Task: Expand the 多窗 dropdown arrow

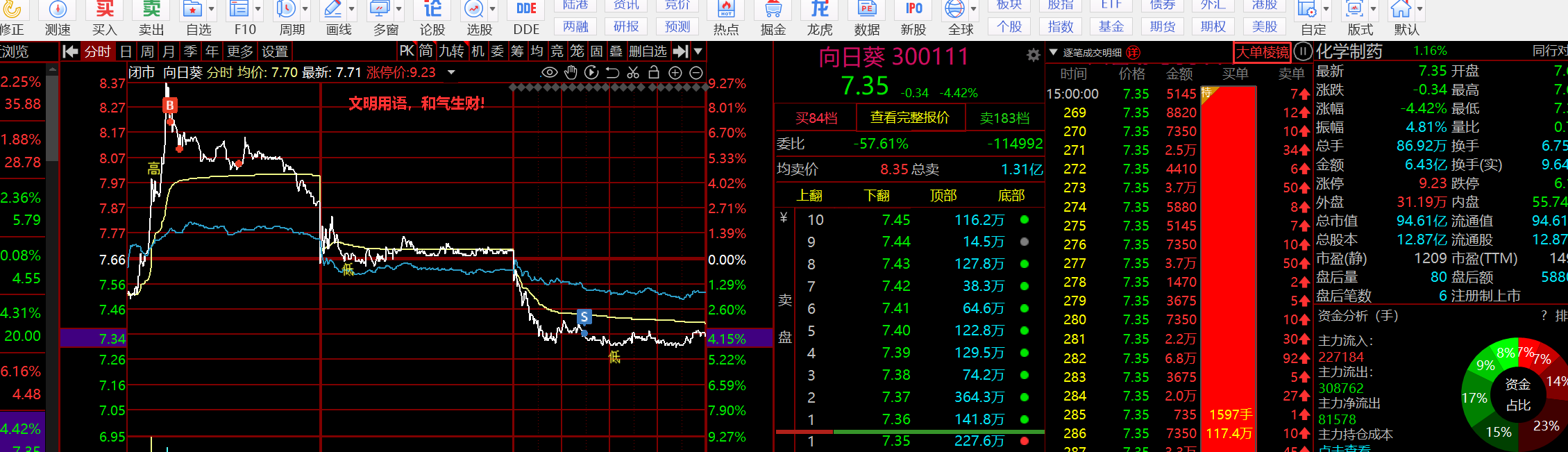Action: (399, 10)
